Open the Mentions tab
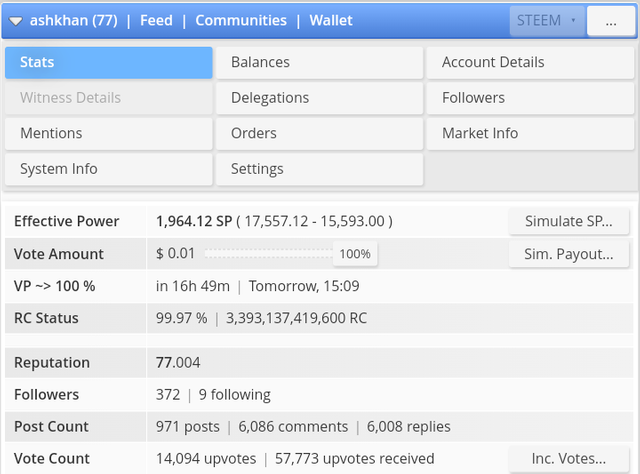Viewport: 640px width, 474px height. [x=108, y=133]
